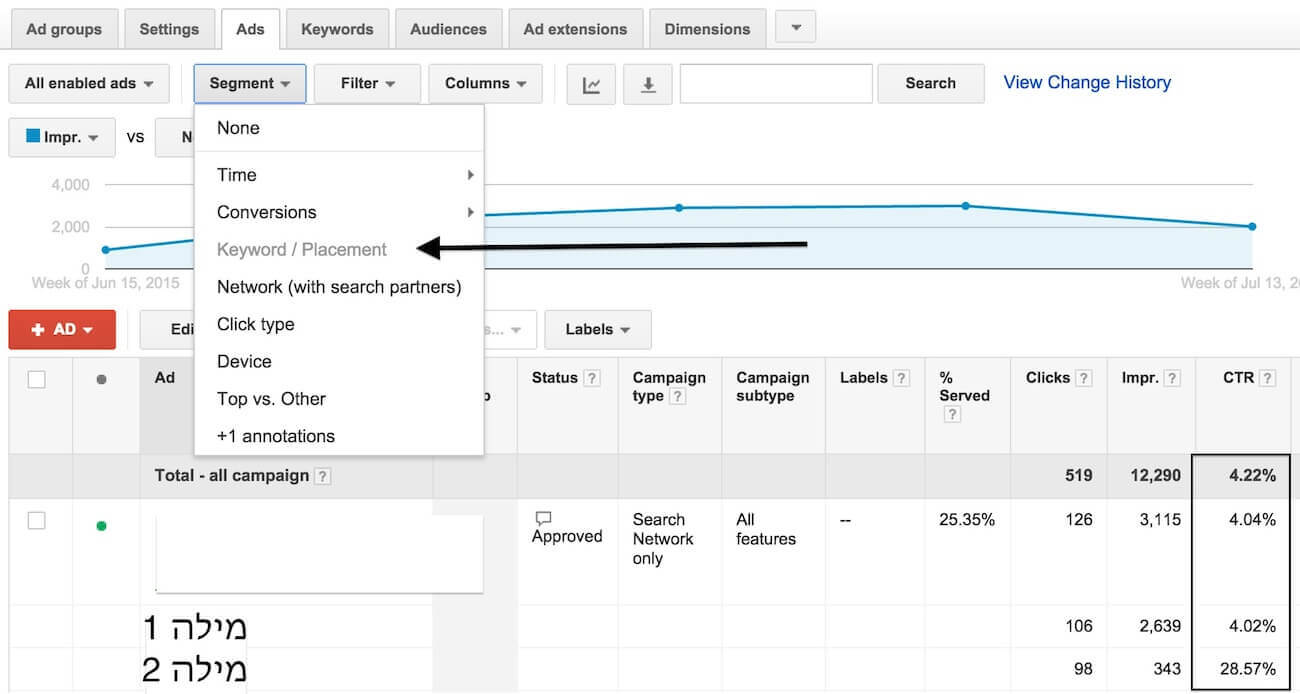This screenshot has height=694, width=1300.
Task: Open the All enabled ads dropdown
Action: click(x=88, y=84)
